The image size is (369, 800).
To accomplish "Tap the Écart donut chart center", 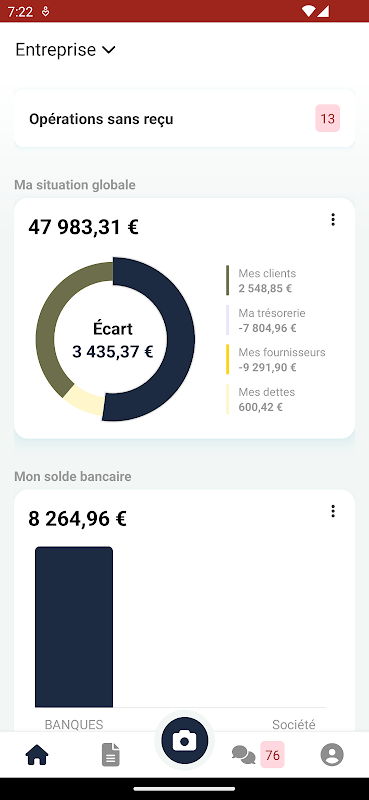I will 113,340.
